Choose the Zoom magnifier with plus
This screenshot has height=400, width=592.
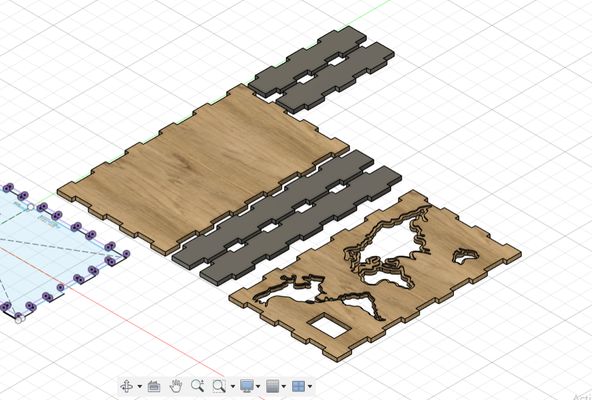point(197,386)
